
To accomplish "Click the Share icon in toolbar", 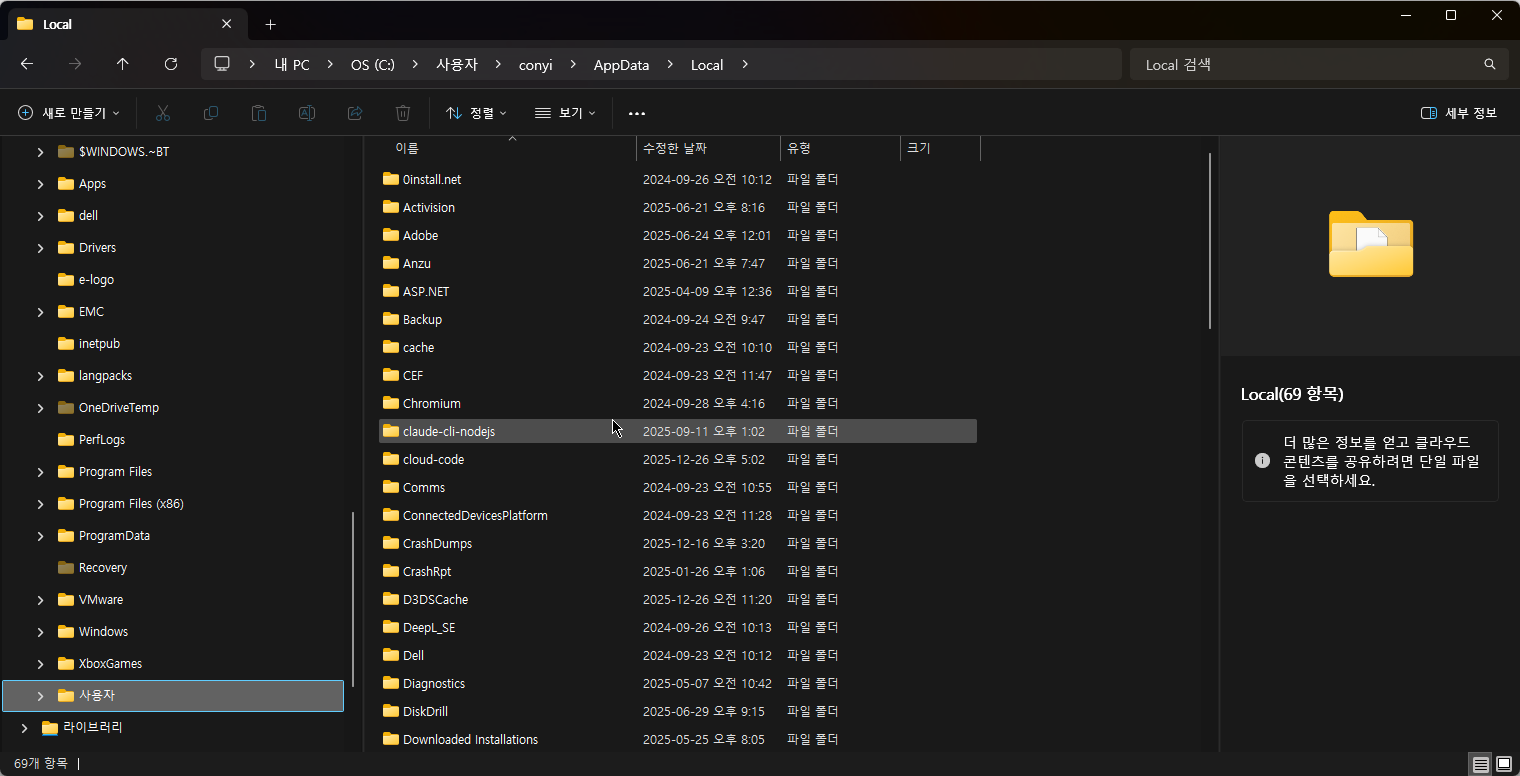I will 355,114.
